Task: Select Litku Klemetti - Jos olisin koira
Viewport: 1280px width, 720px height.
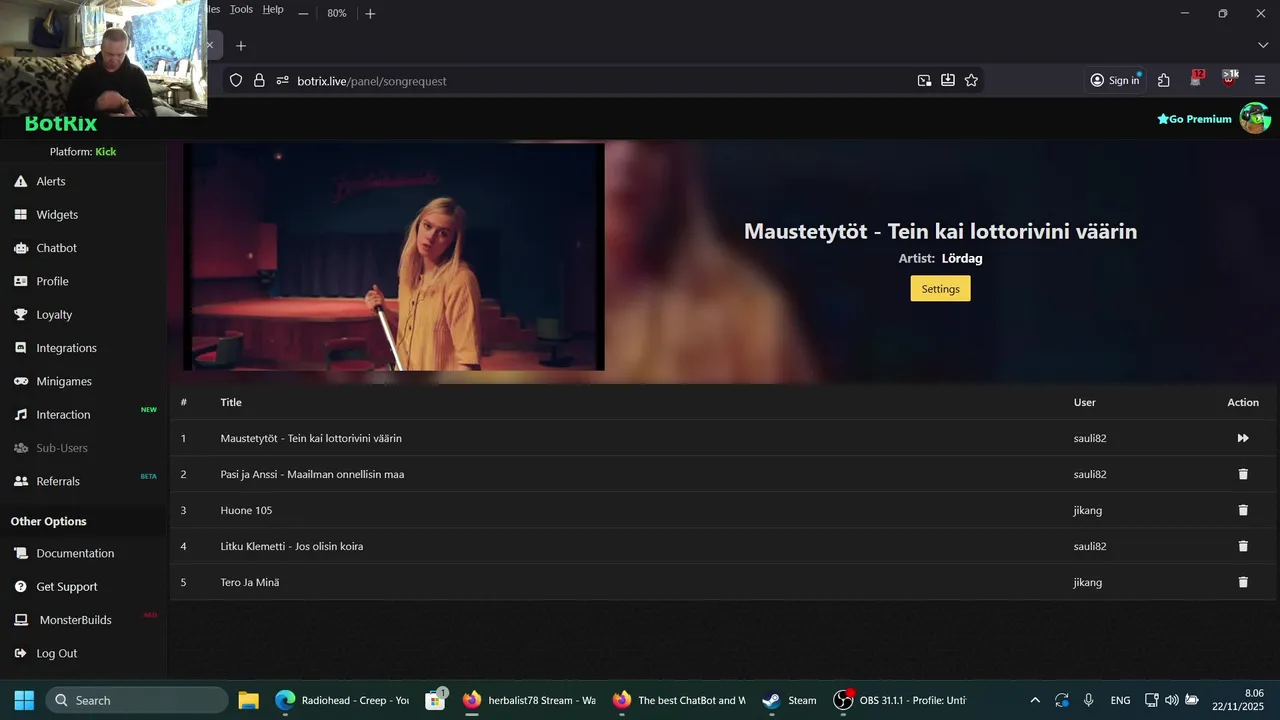Action: [x=292, y=546]
